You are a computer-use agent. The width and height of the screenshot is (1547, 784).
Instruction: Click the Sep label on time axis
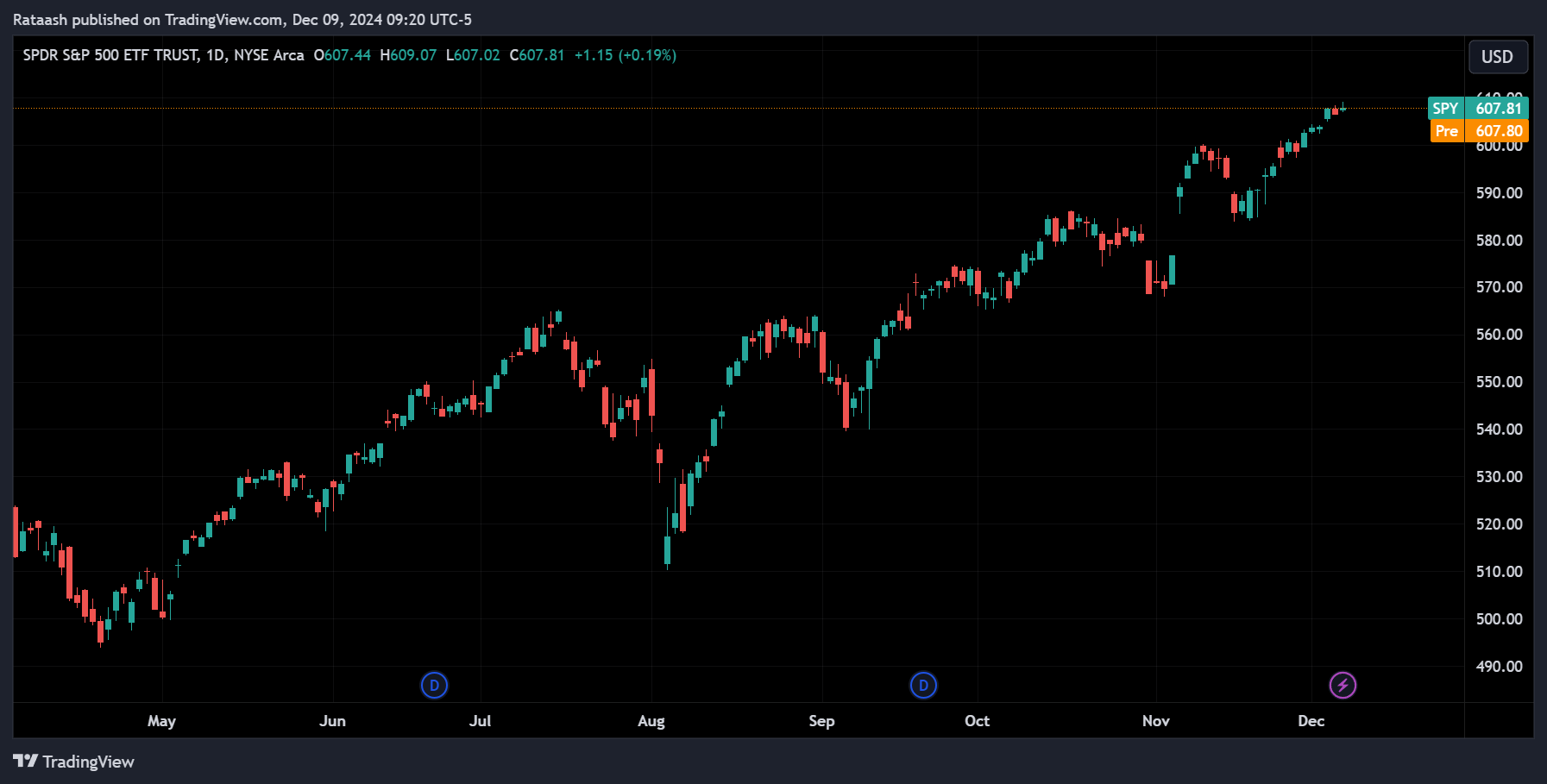[821, 721]
